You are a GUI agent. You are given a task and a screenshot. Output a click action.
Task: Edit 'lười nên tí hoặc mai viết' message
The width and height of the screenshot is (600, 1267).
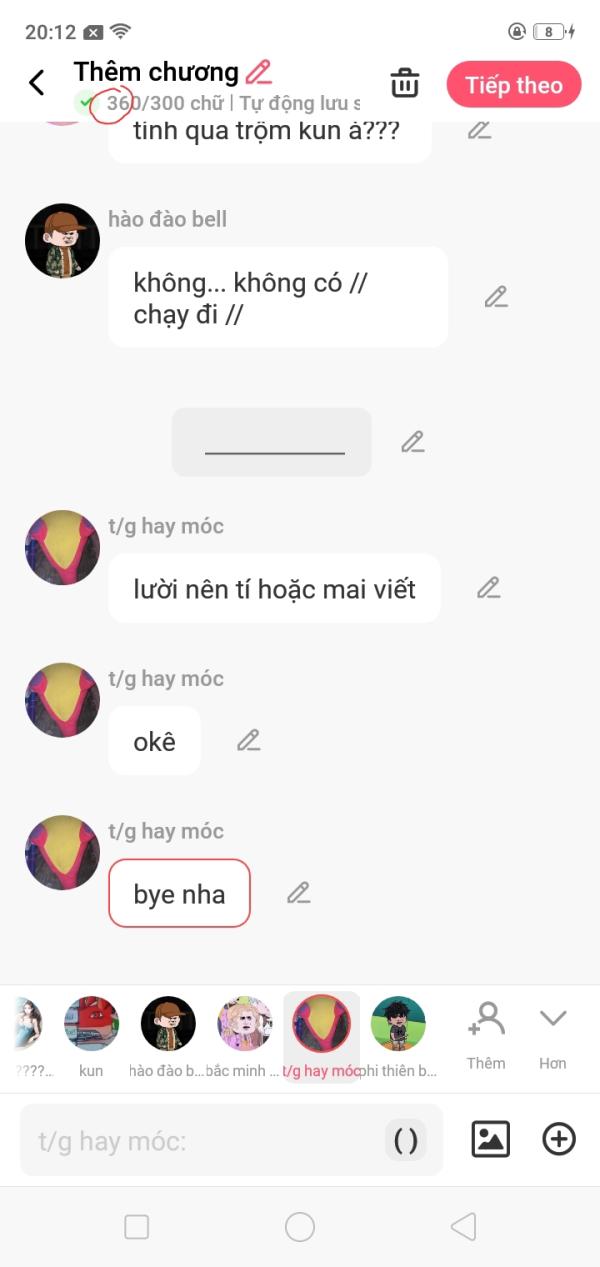[488, 588]
